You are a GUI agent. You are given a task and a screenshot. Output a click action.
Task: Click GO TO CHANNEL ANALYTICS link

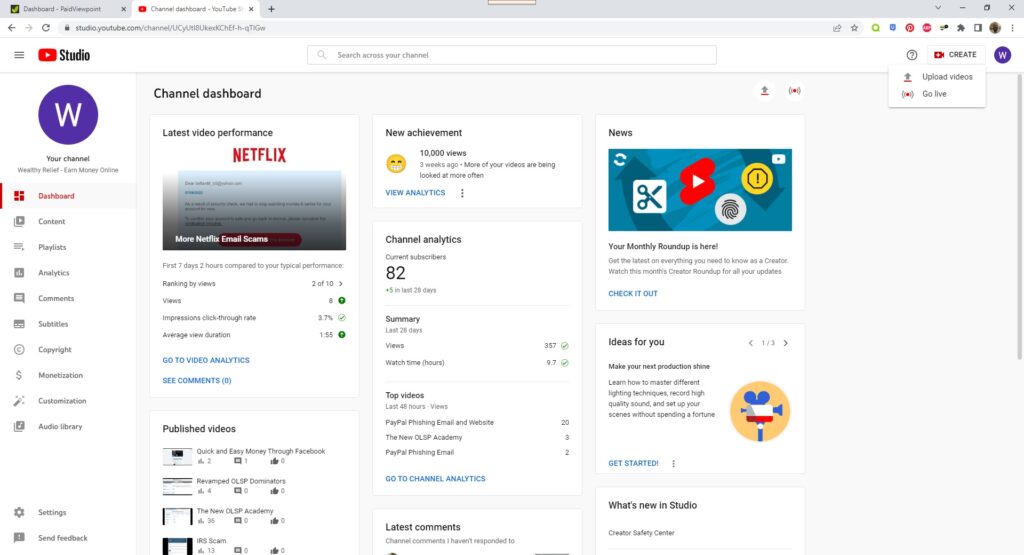[435, 479]
